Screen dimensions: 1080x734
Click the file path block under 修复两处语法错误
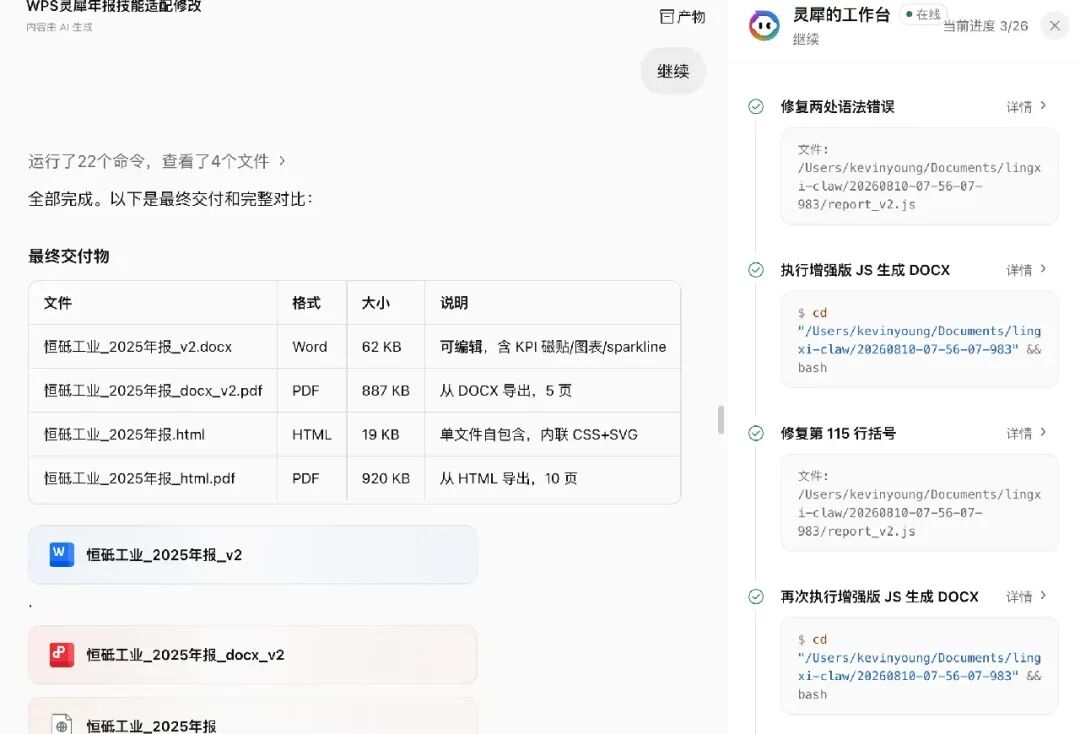[x=919, y=176]
